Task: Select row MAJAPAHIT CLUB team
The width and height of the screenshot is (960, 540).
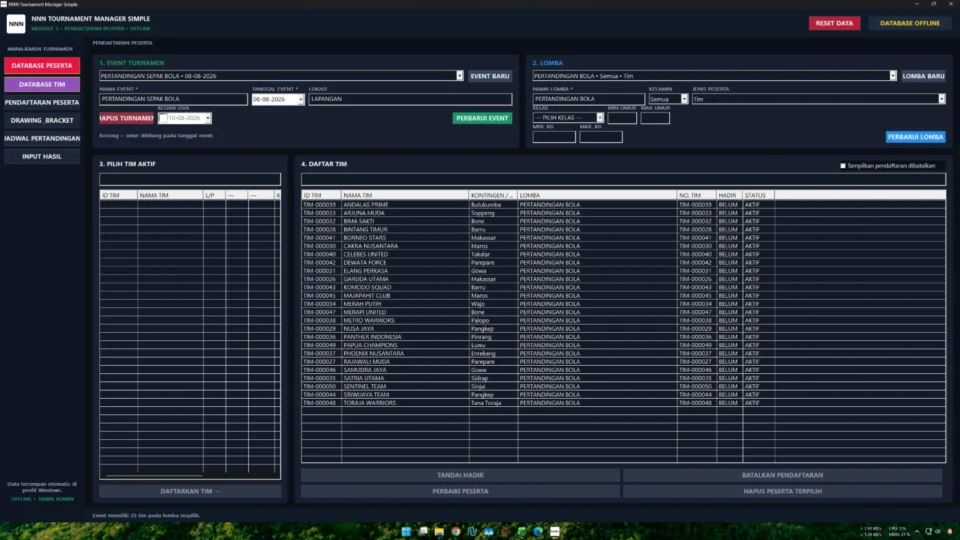Action: [623, 296]
